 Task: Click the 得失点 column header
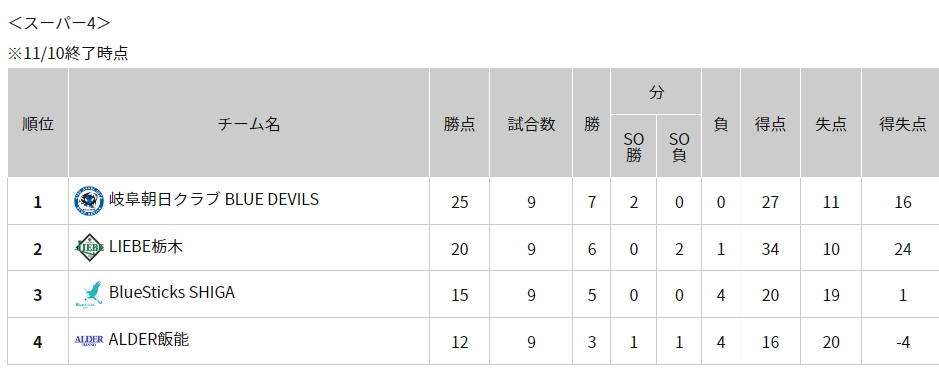point(902,124)
